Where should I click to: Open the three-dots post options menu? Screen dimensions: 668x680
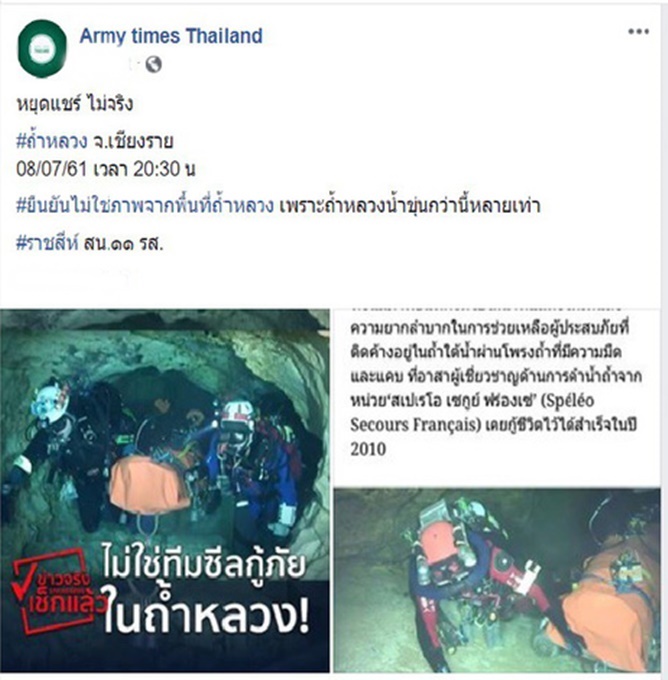[x=639, y=32]
